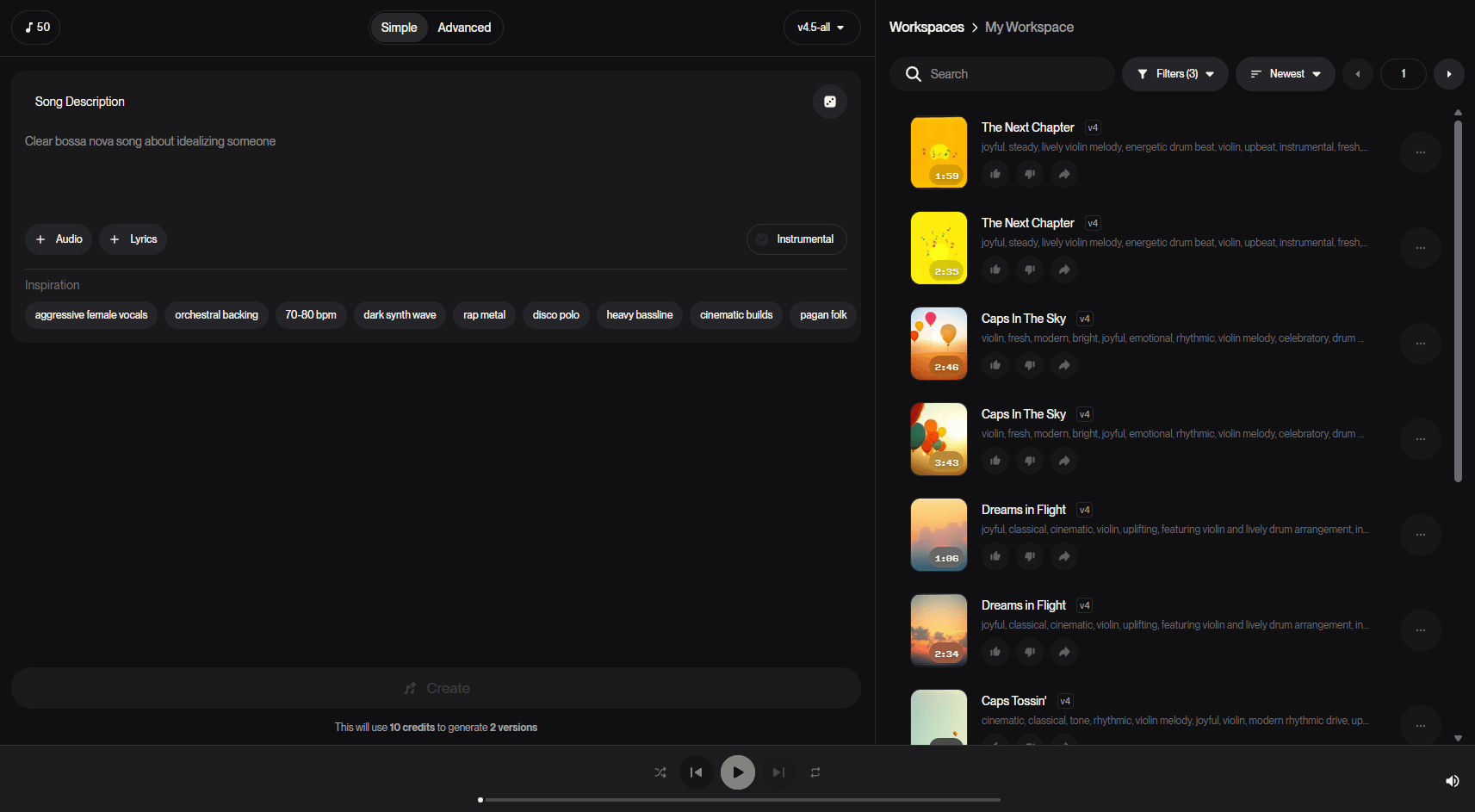Click the Caps In The Sky thumbnail

[x=939, y=343]
